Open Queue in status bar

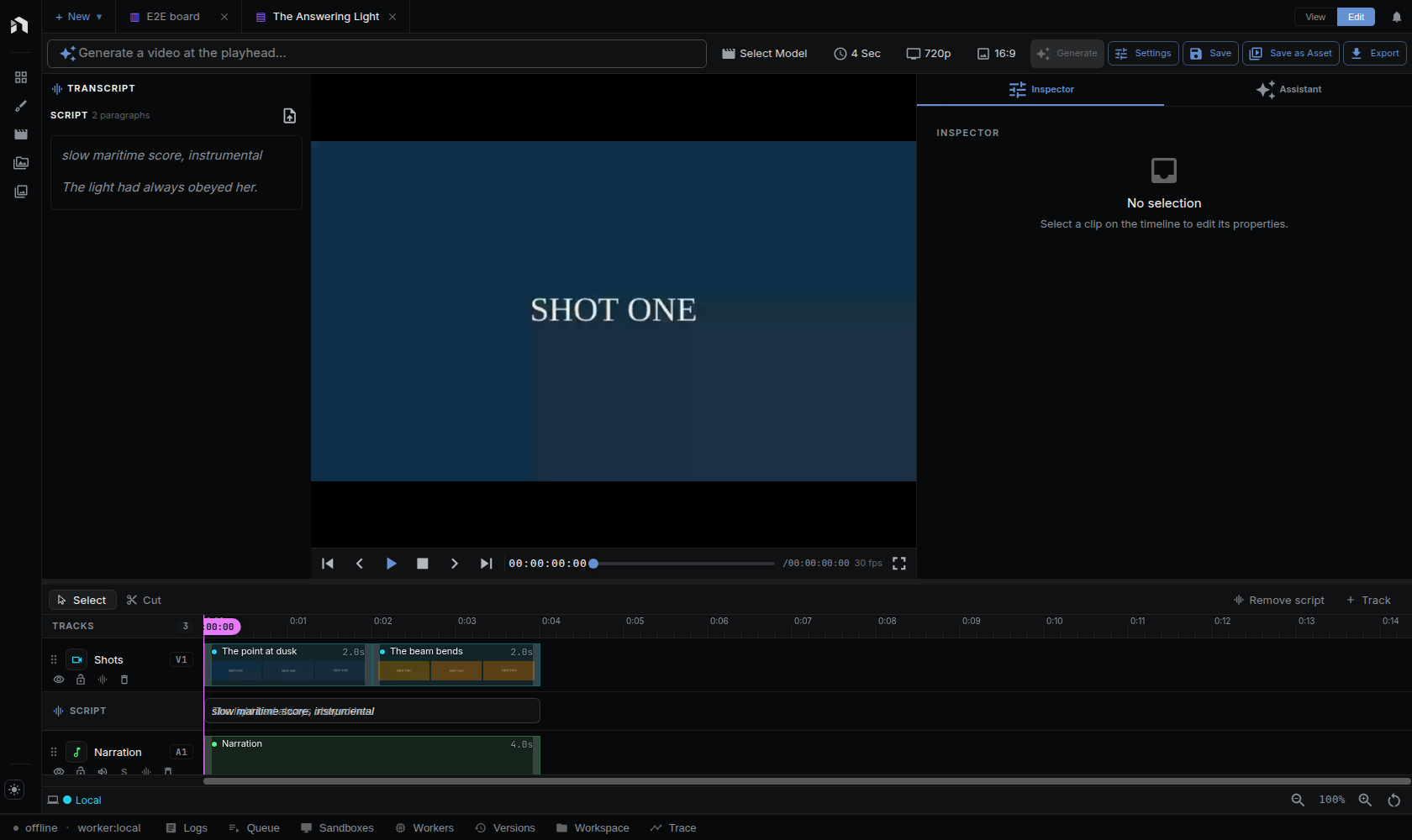[x=254, y=827]
